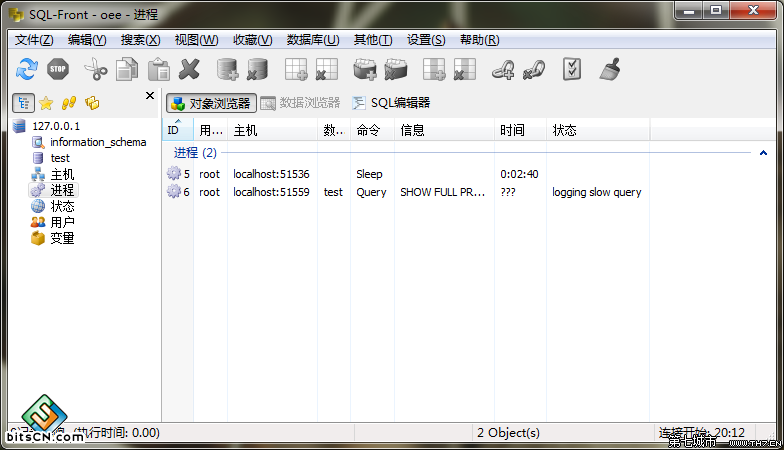Open the 搜索 menu
The width and height of the screenshot is (784, 450).
coord(140,40)
